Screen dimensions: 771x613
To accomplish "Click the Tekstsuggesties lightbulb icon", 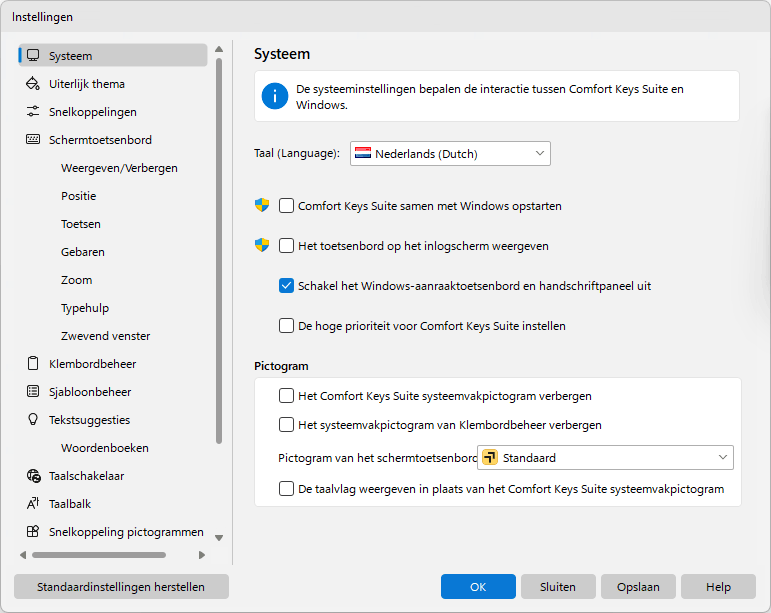I will pyautogui.click(x=33, y=420).
